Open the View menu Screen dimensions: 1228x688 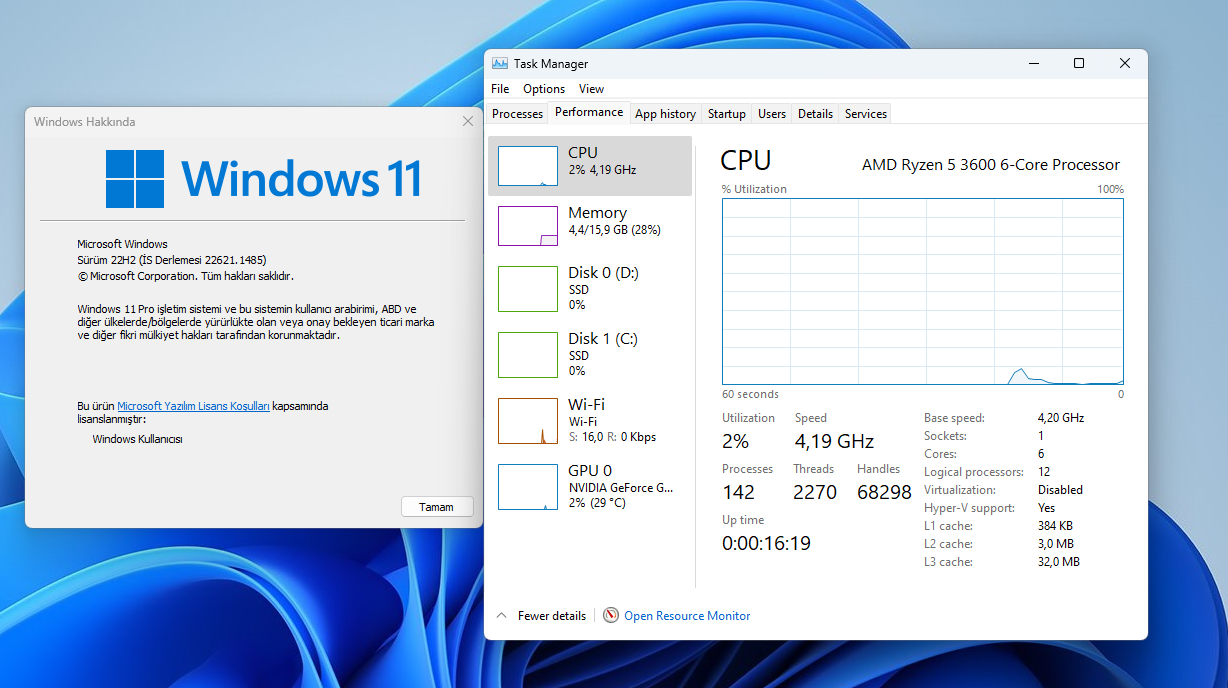pos(591,89)
